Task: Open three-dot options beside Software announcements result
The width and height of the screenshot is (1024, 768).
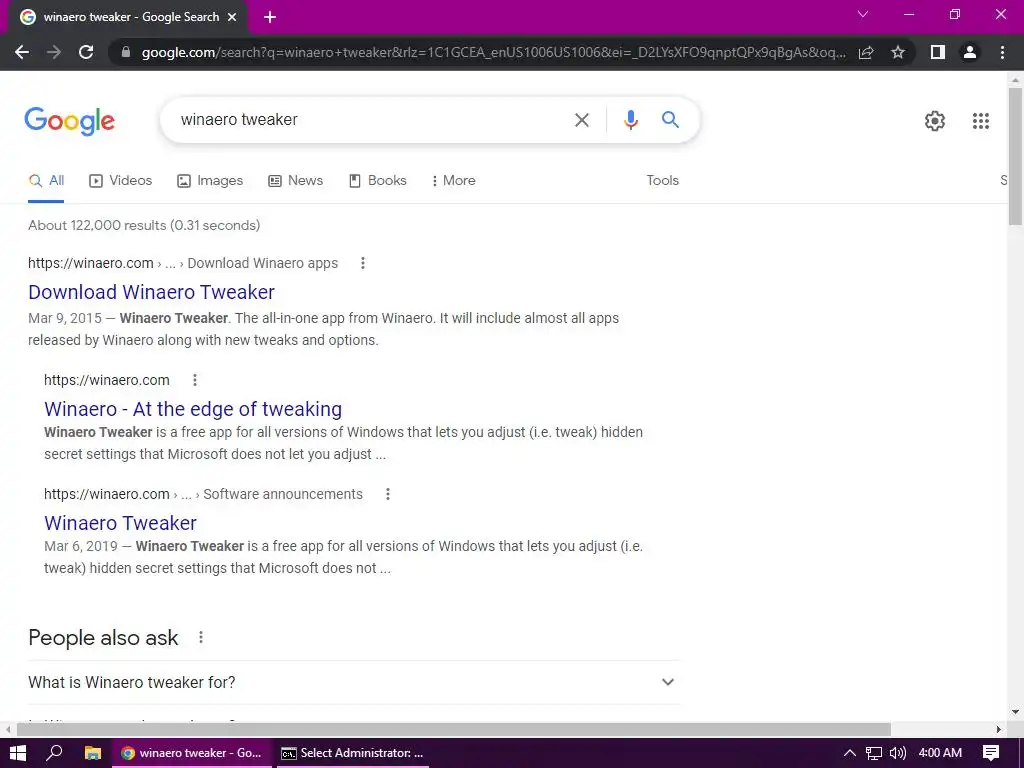Action: click(x=387, y=494)
